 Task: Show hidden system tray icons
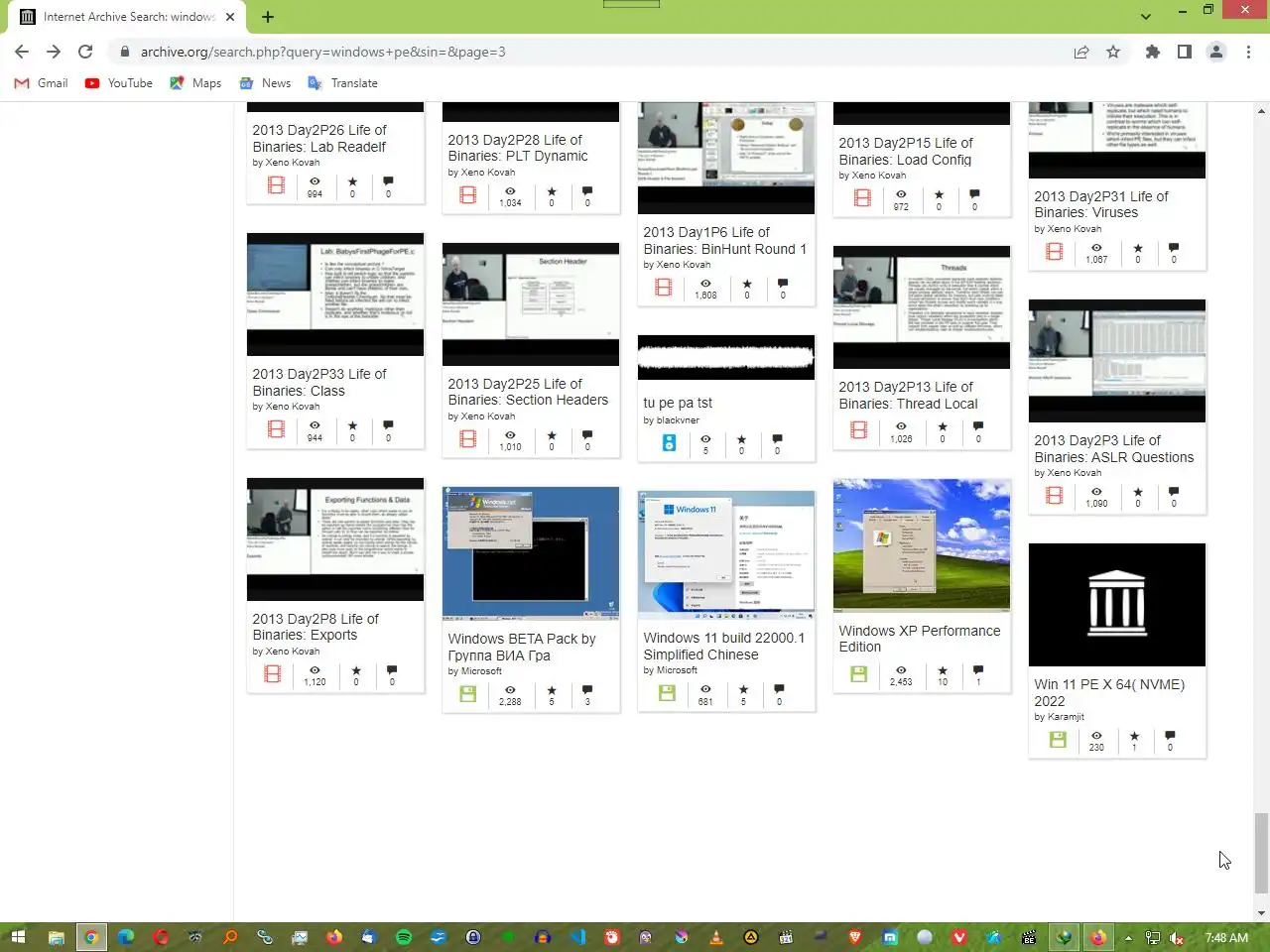click(x=1128, y=937)
